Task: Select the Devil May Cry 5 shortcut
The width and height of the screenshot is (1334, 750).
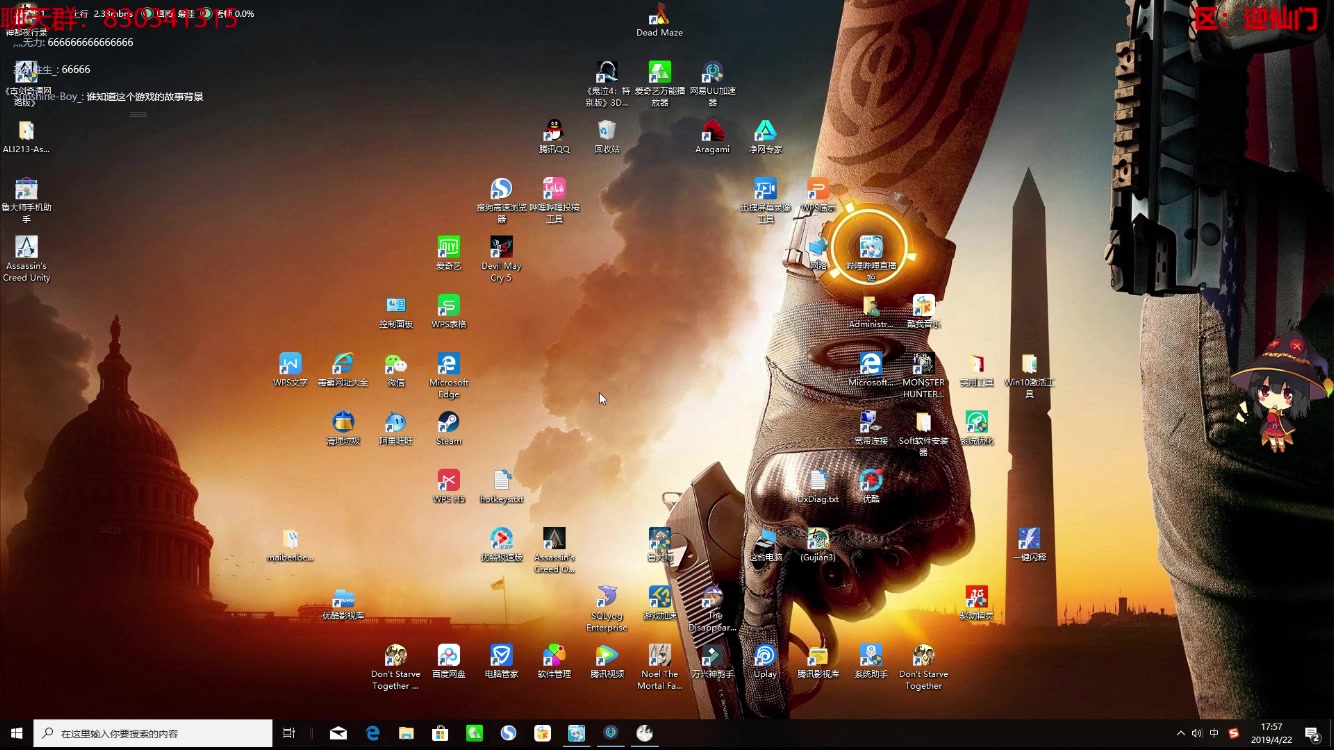Action: [501, 259]
